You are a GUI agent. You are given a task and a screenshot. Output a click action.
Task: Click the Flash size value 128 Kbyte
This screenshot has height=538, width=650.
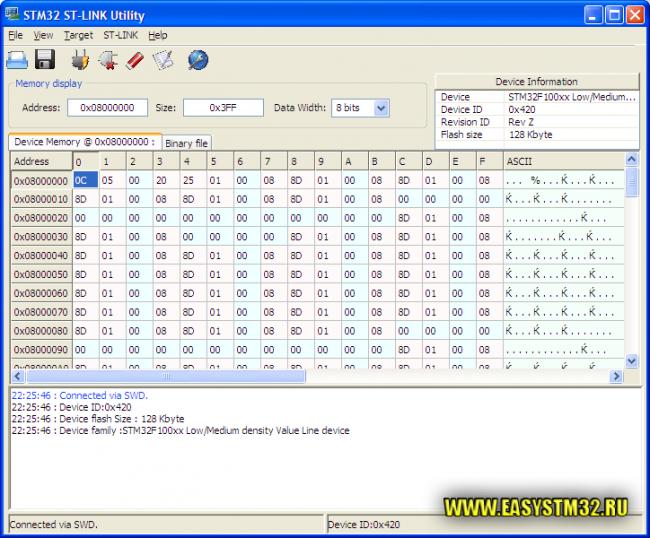[530, 135]
